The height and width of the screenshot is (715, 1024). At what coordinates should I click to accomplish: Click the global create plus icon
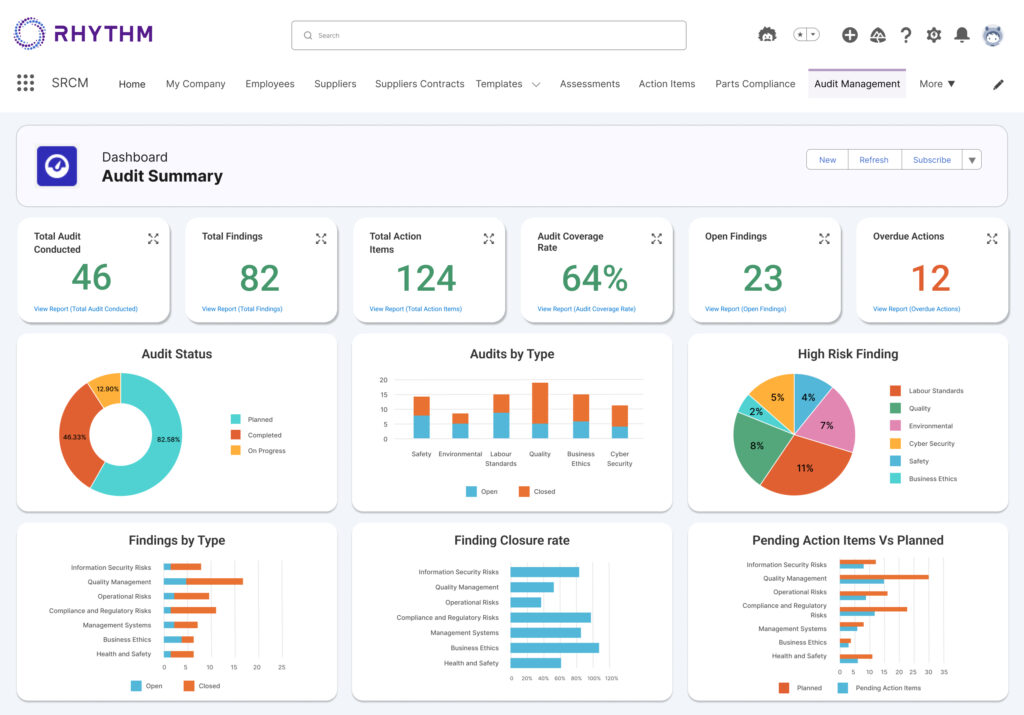(850, 35)
